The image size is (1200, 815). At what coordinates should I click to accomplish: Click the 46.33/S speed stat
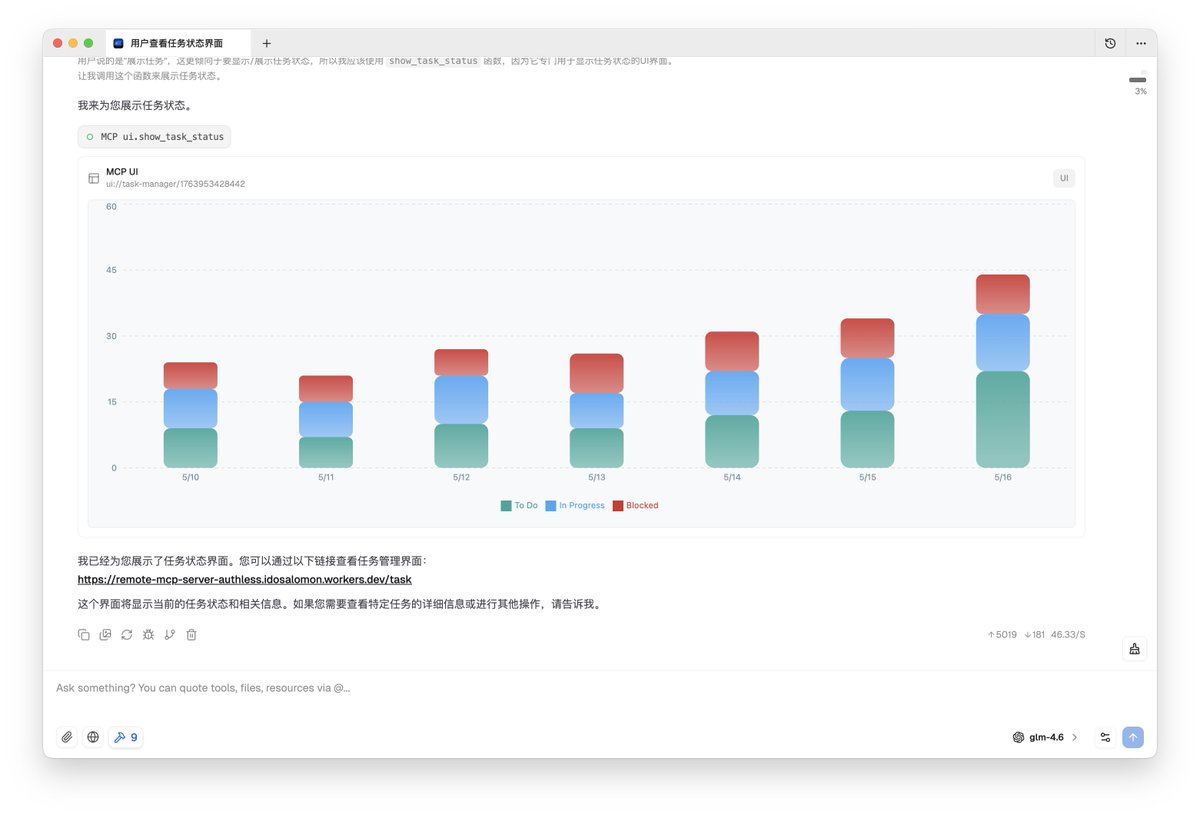click(1068, 635)
